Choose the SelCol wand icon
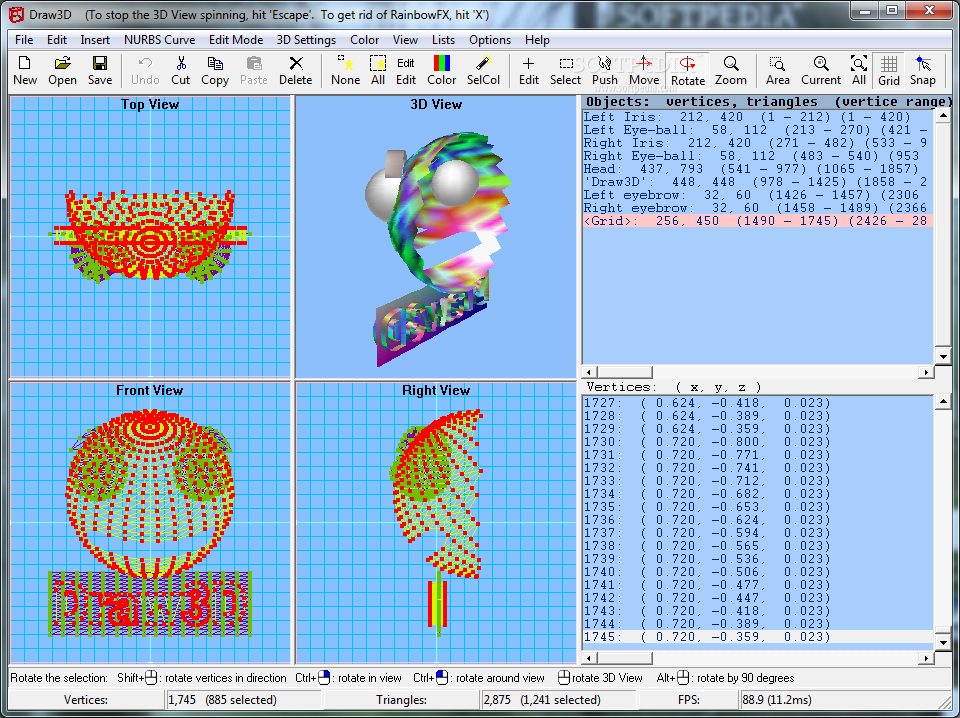The width and height of the screenshot is (960, 718). click(484, 70)
